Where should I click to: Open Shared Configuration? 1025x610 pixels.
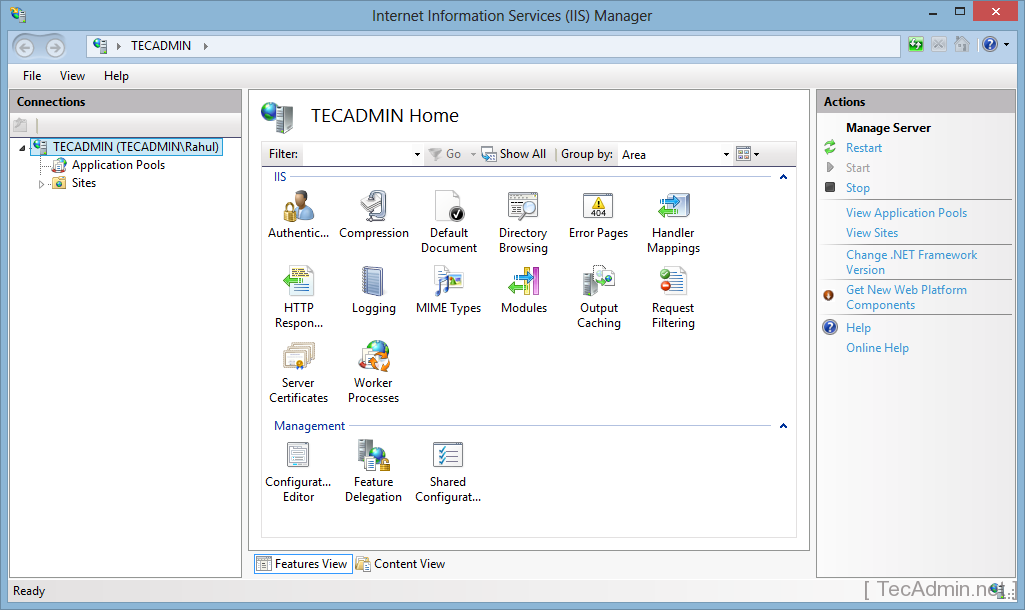pos(448,471)
